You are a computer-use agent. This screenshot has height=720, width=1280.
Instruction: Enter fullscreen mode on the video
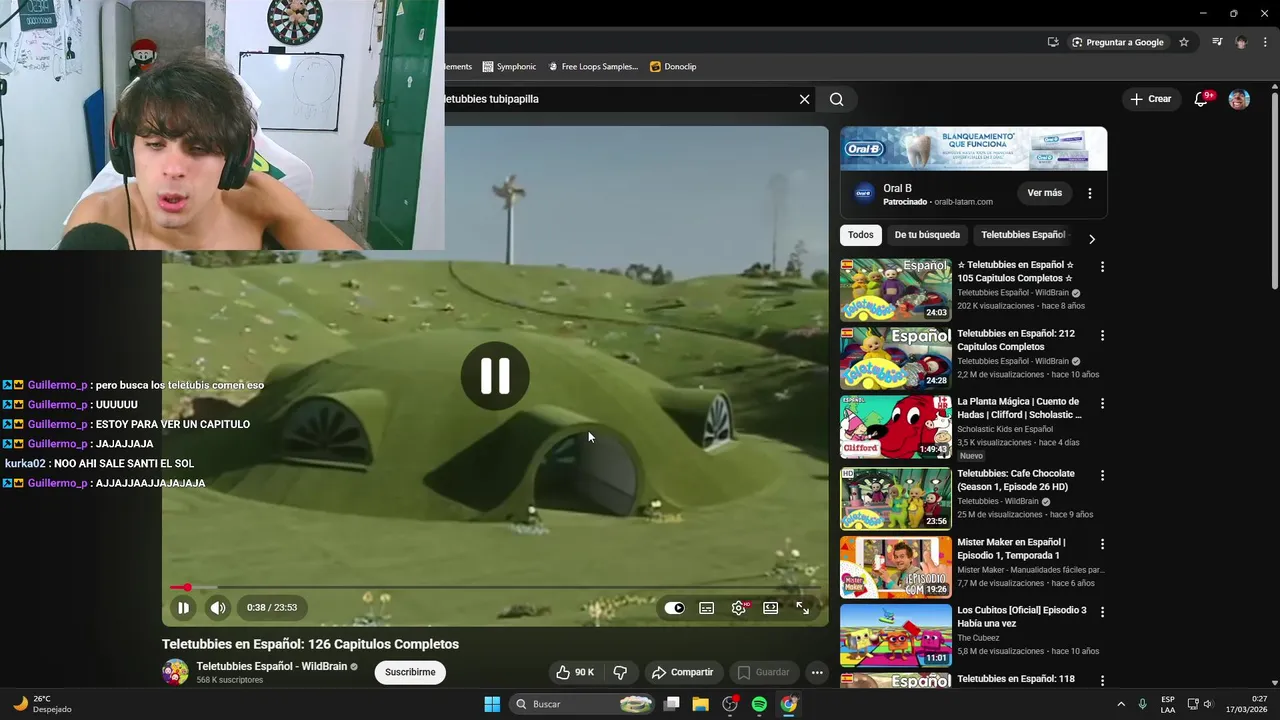click(x=803, y=607)
